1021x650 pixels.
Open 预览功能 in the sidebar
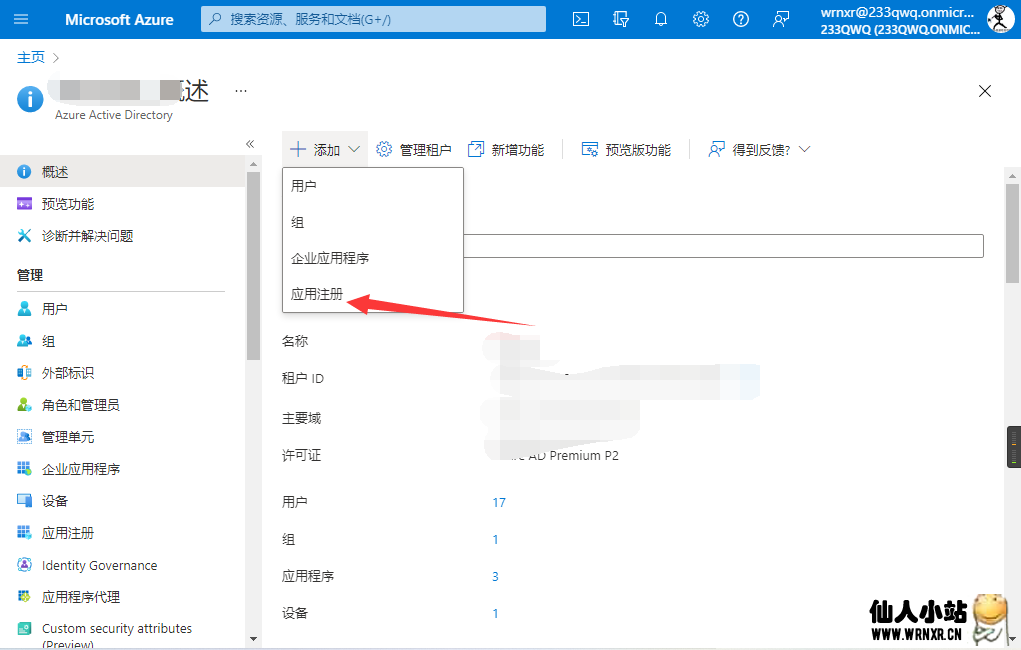coord(122,204)
